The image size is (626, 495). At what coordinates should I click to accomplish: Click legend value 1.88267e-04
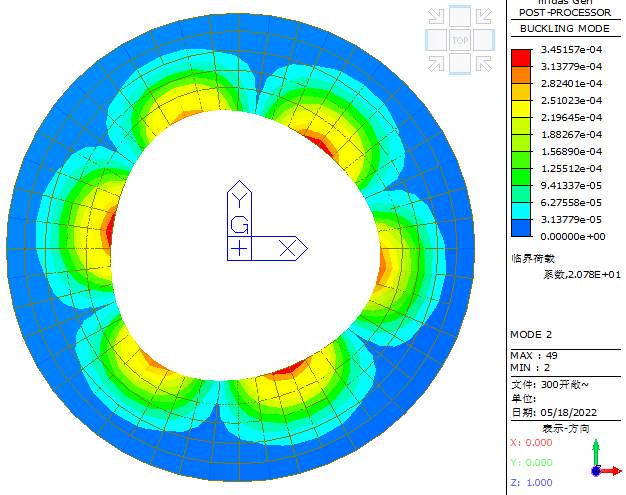click(571, 135)
